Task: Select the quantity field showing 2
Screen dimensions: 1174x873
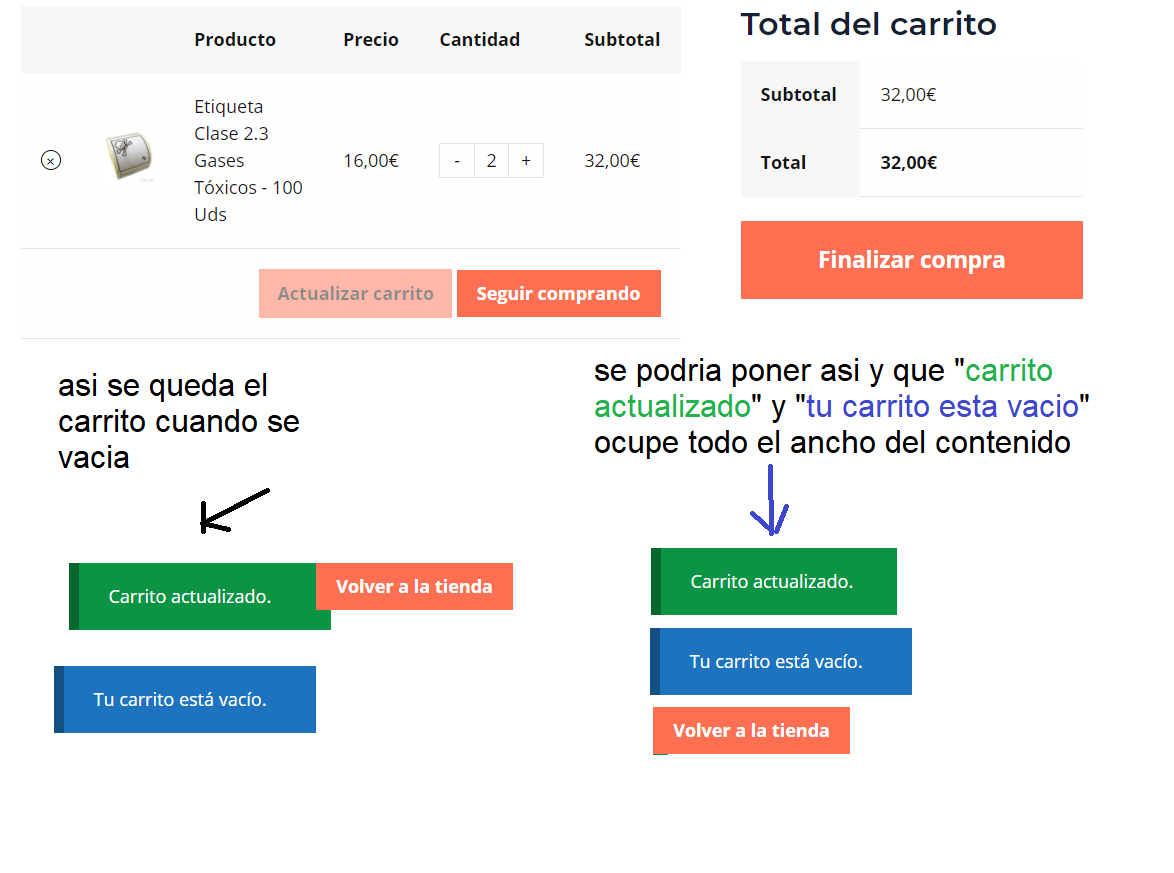Action: pos(491,160)
